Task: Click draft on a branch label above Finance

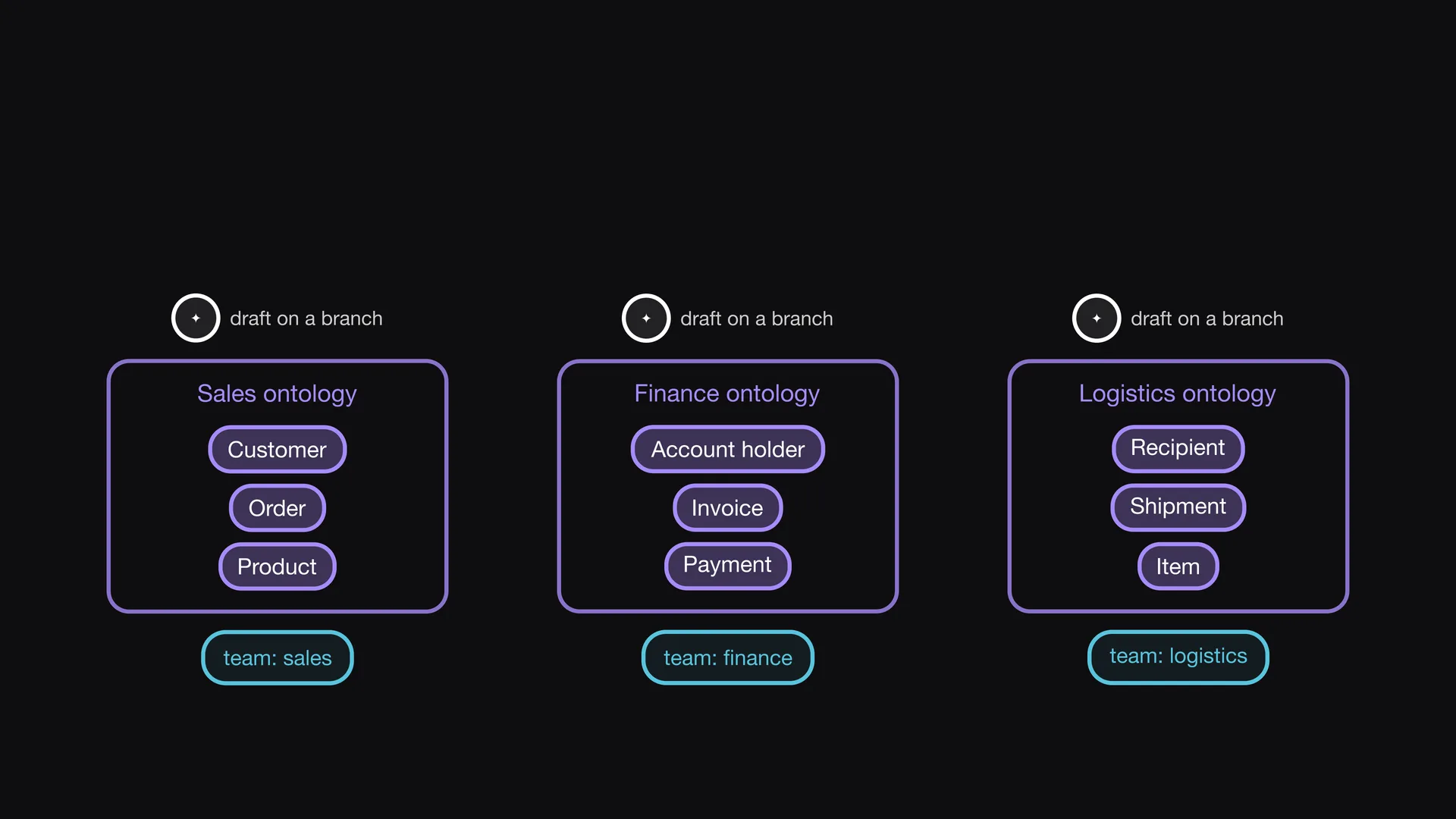Action: 757,318
